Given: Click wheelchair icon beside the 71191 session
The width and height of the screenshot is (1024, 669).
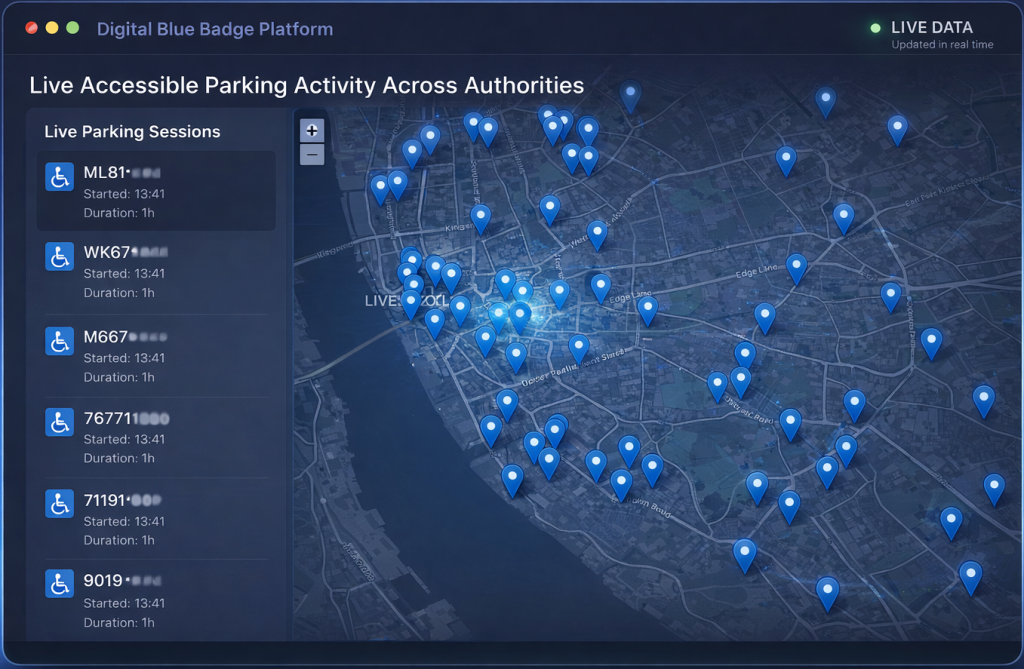Looking at the screenshot, I should [x=60, y=503].
